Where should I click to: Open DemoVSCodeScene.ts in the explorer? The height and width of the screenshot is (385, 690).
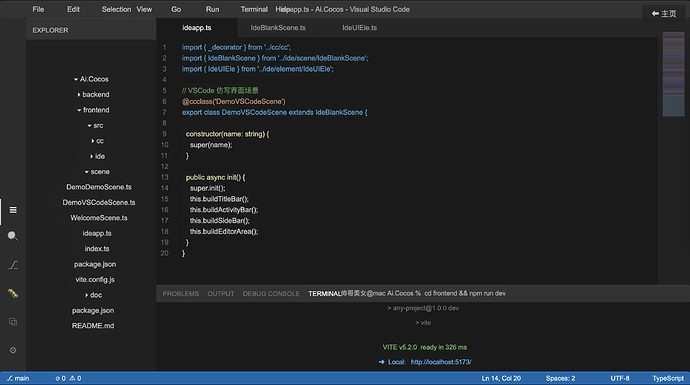[x=99, y=202]
